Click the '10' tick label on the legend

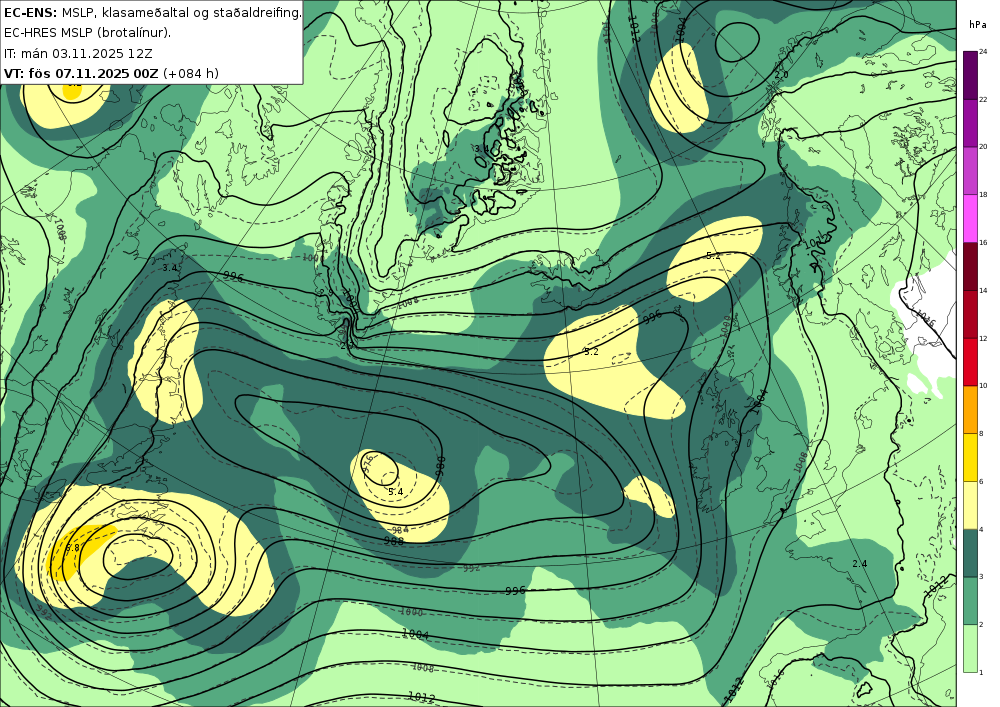[983, 386]
